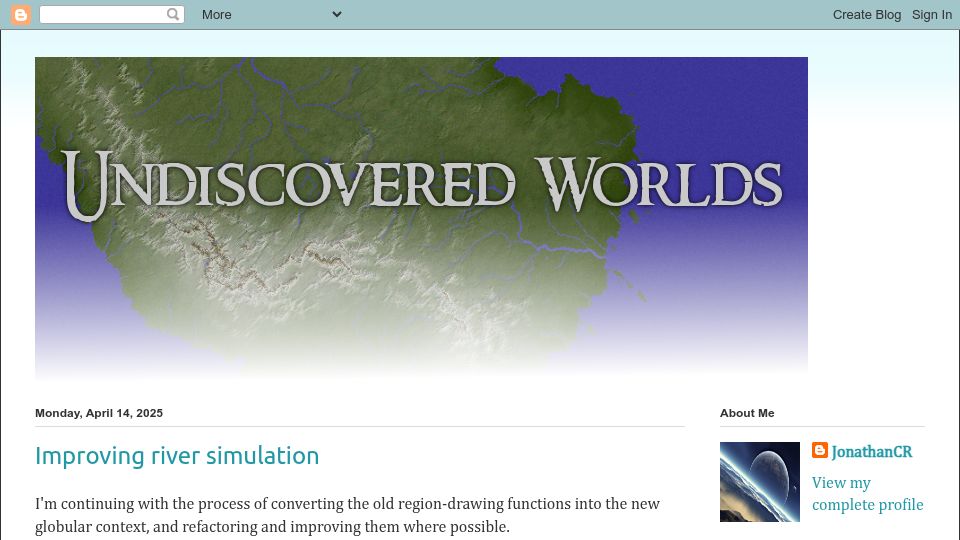Open the More dropdown menu

271,15
